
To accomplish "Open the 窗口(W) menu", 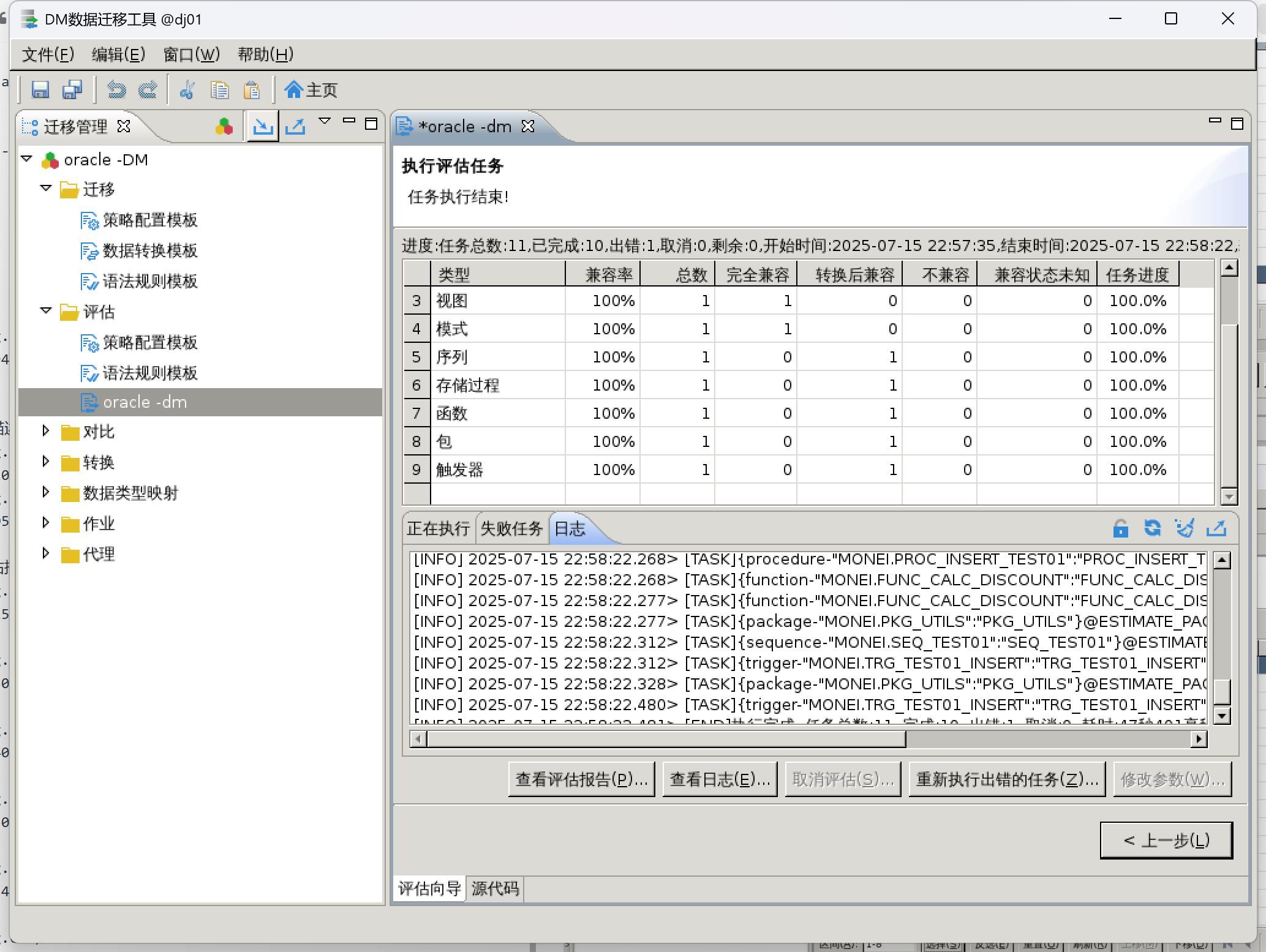I will [x=191, y=54].
